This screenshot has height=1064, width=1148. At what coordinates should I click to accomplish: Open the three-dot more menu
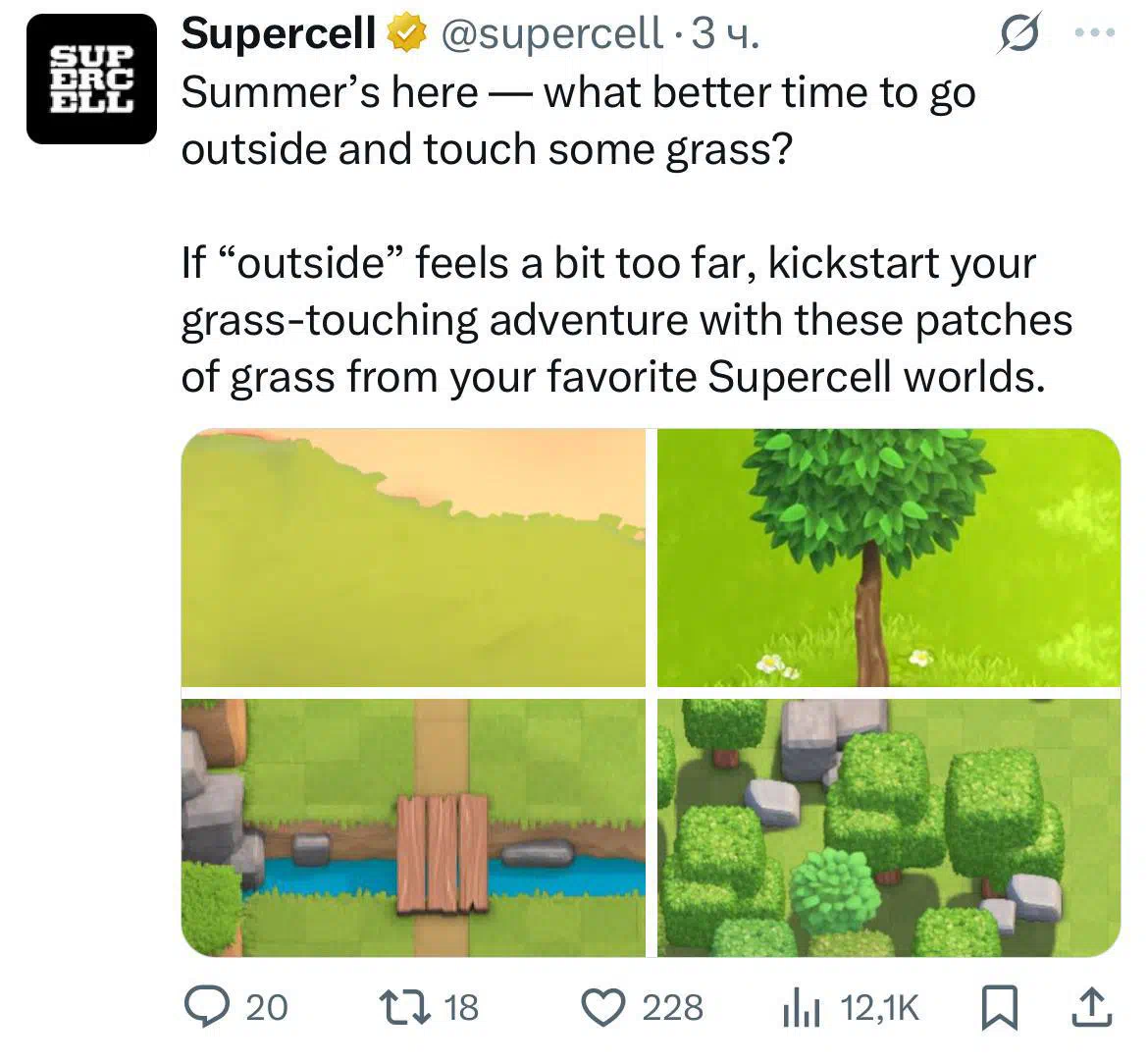(1095, 32)
